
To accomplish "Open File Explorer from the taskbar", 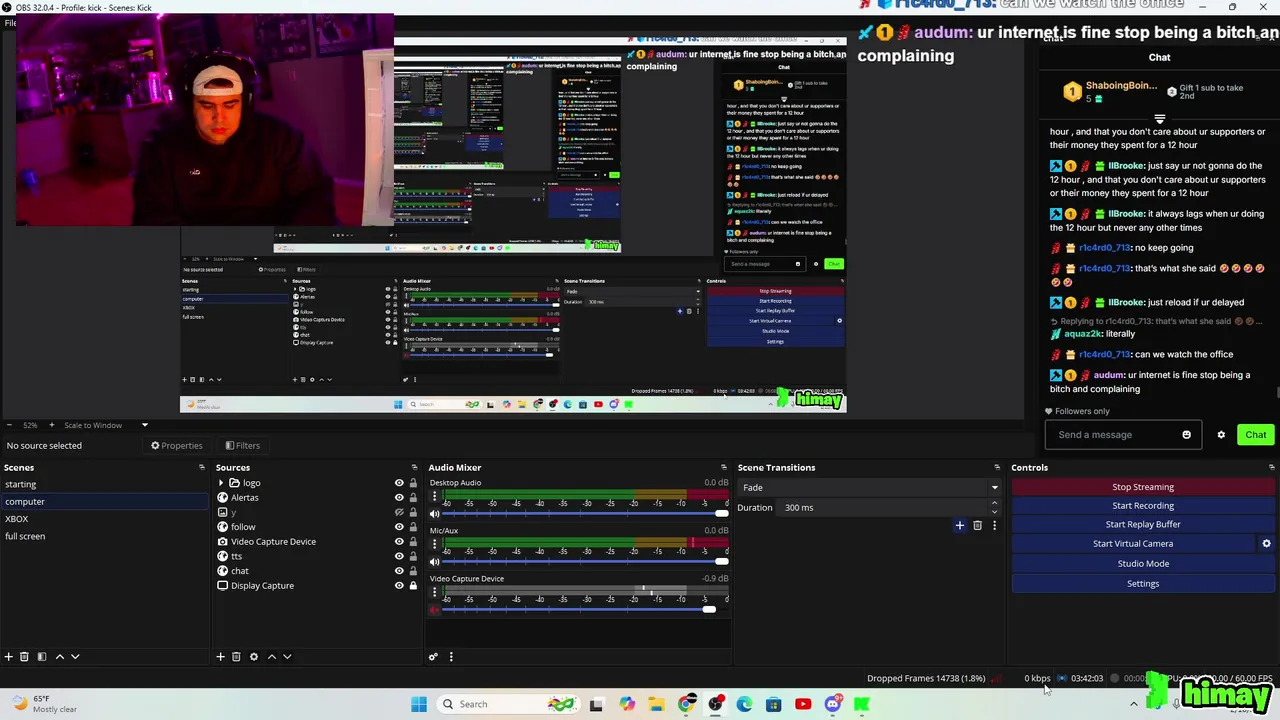I will coord(656,704).
